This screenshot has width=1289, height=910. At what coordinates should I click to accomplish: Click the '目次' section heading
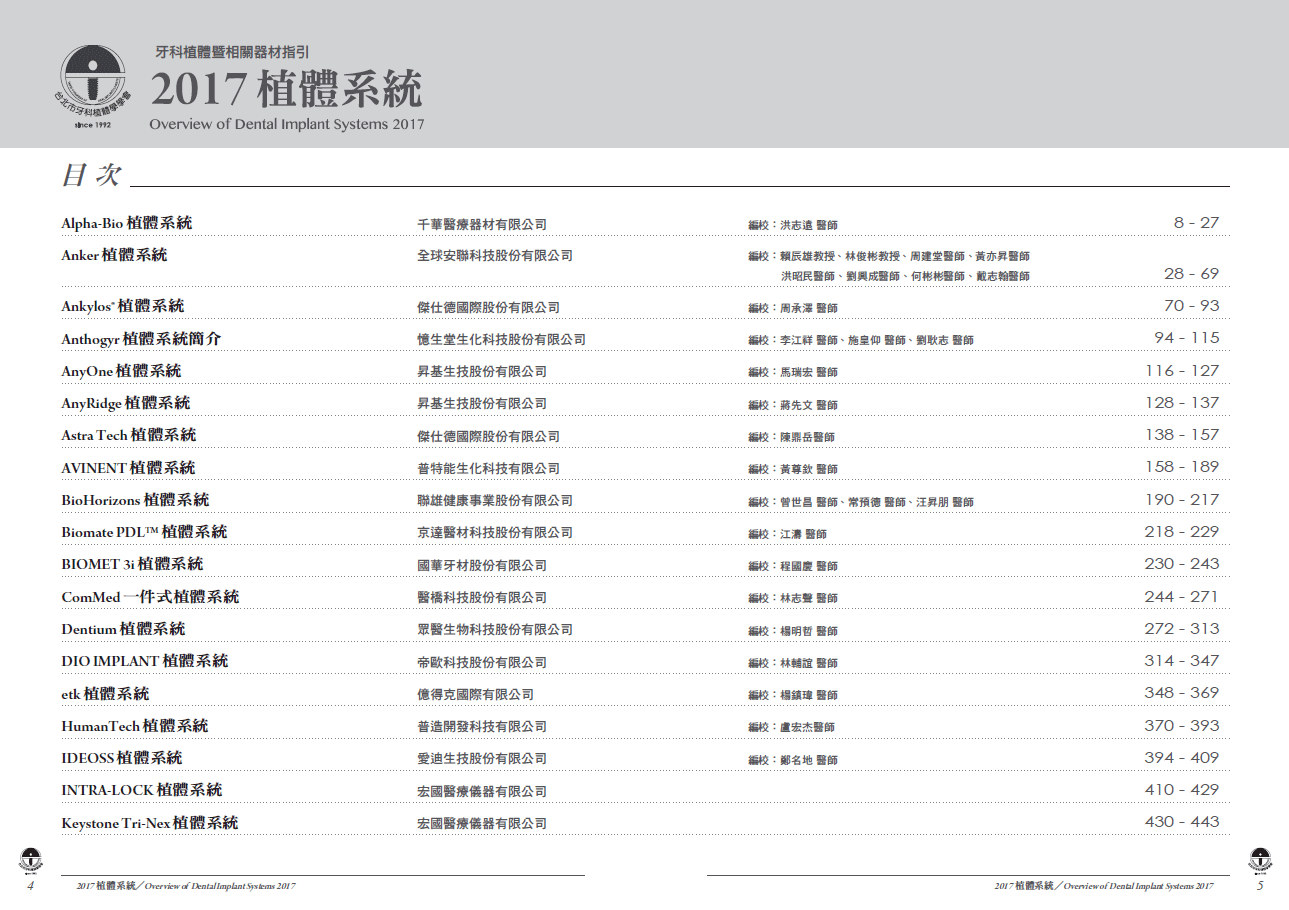[91, 176]
